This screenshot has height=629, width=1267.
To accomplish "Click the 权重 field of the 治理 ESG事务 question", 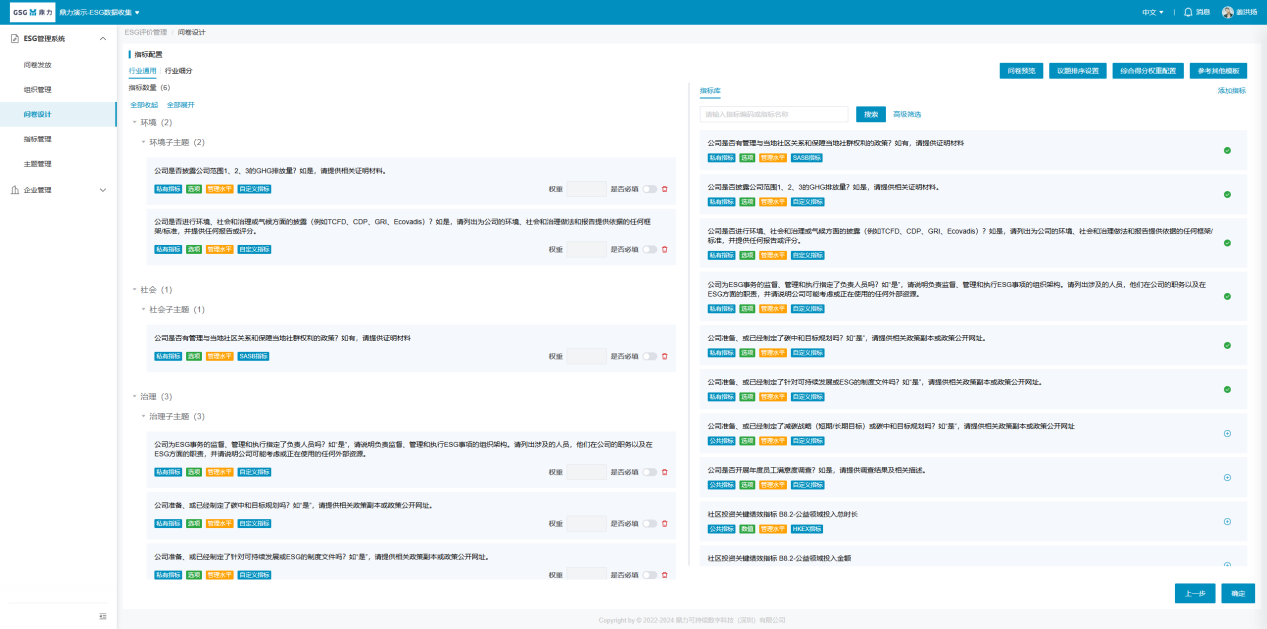I will point(586,470).
